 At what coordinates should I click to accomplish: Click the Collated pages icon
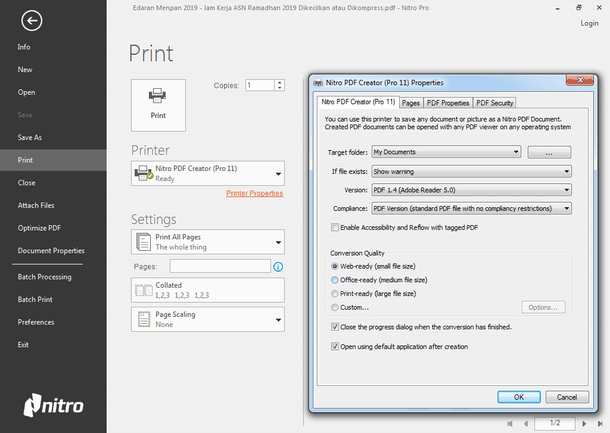point(144,290)
